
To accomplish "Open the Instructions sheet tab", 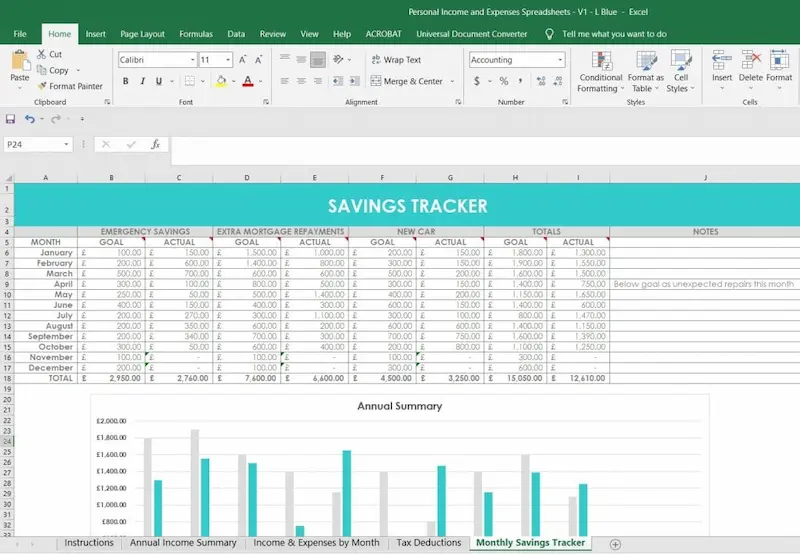I will tap(89, 543).
